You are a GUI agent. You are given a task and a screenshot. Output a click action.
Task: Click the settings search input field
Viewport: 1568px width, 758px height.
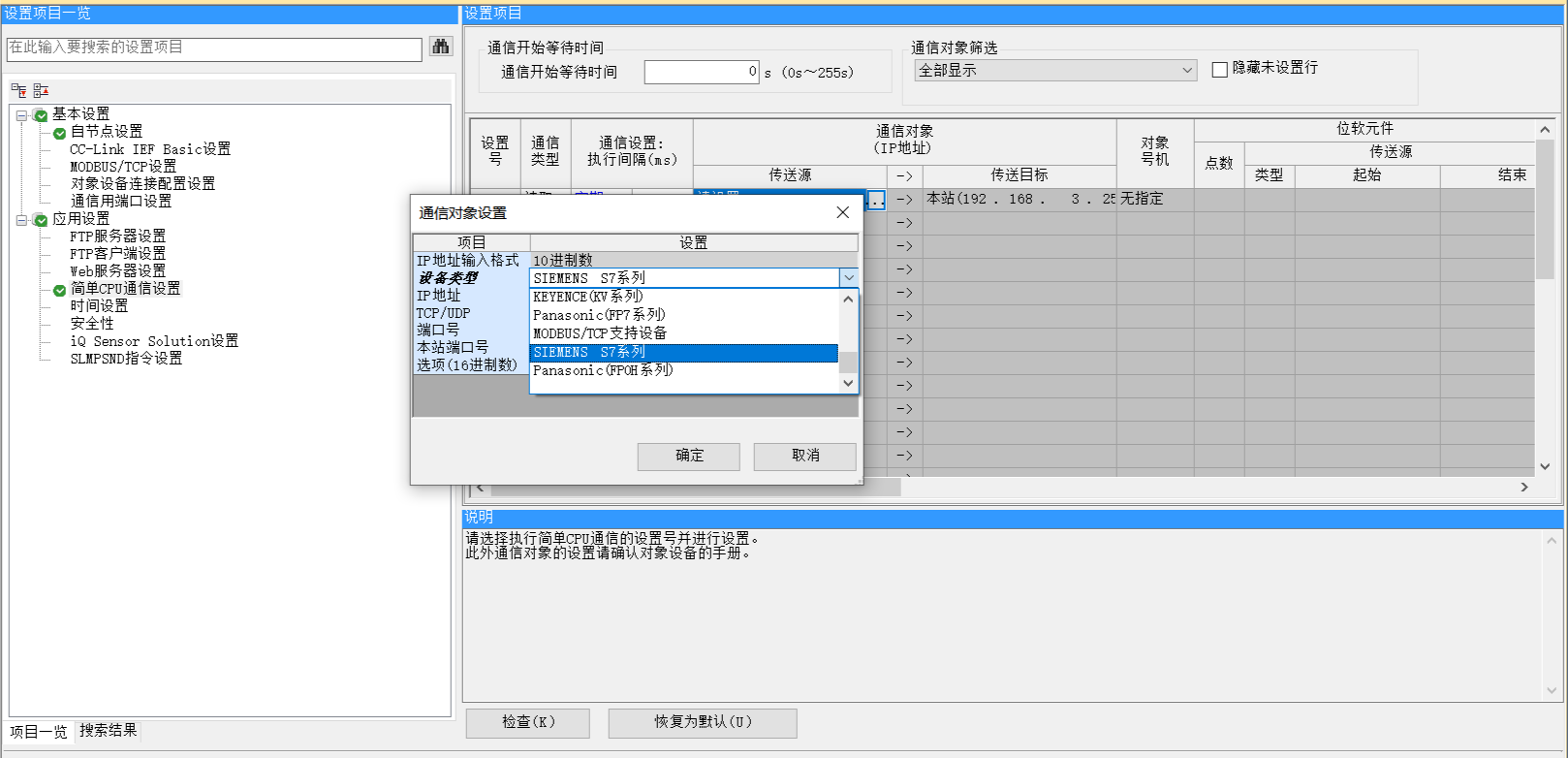click(214, 47)
